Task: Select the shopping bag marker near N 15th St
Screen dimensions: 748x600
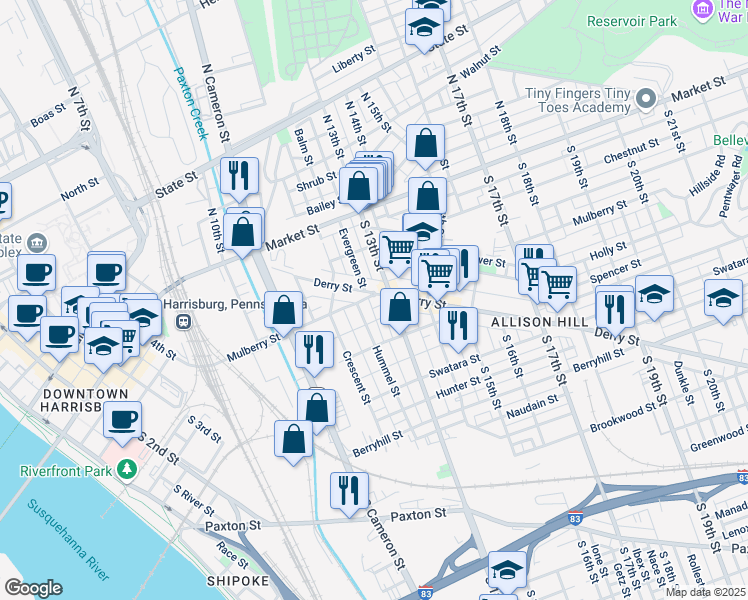Action: (x=426, y=146)
